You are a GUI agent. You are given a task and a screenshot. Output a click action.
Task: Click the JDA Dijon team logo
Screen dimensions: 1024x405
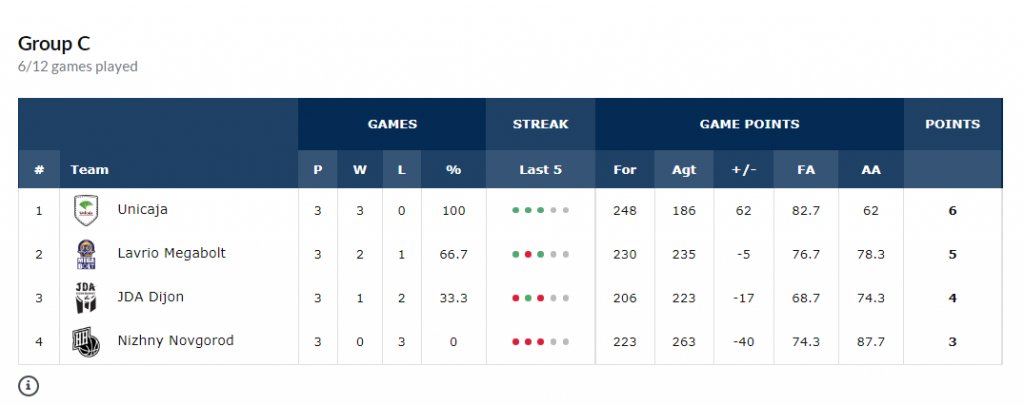click(86, 298)
